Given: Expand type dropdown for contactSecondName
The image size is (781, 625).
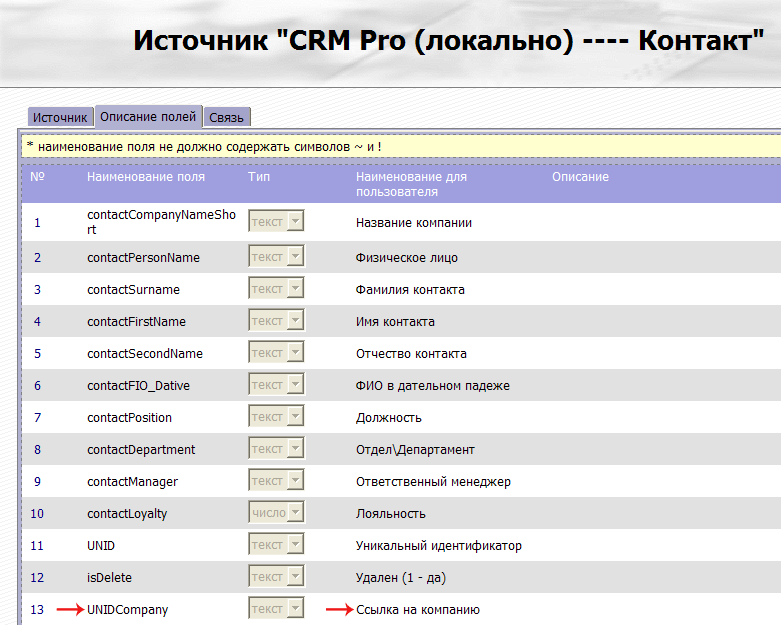Looking at the screenshot, I should tap(276, 353).
